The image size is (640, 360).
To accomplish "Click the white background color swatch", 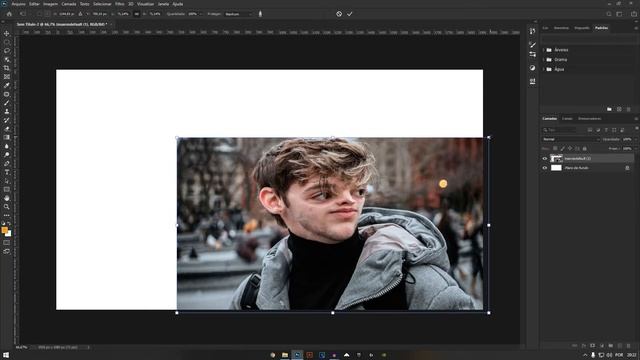I will [9, 234].
